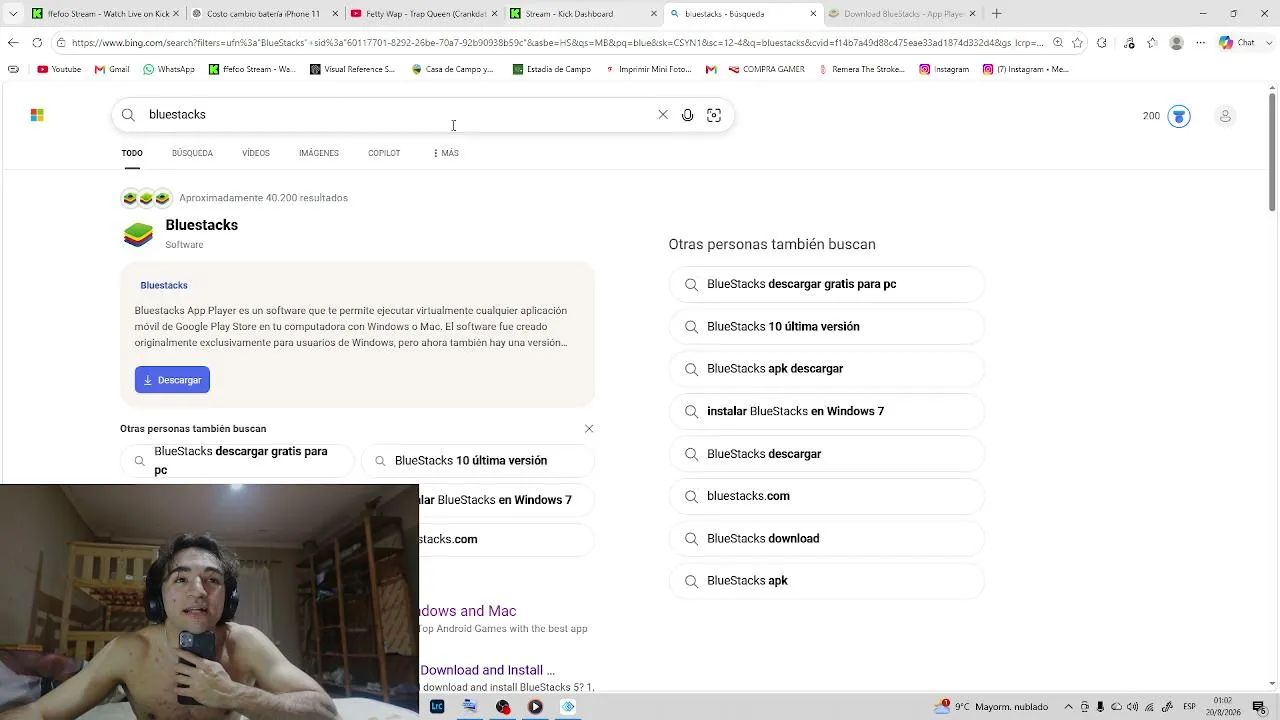Image resolution: width=1280 pixels, height=720 pixels.
Task: Open the Gmail bookmark
Action: click(x=112, y=69)
